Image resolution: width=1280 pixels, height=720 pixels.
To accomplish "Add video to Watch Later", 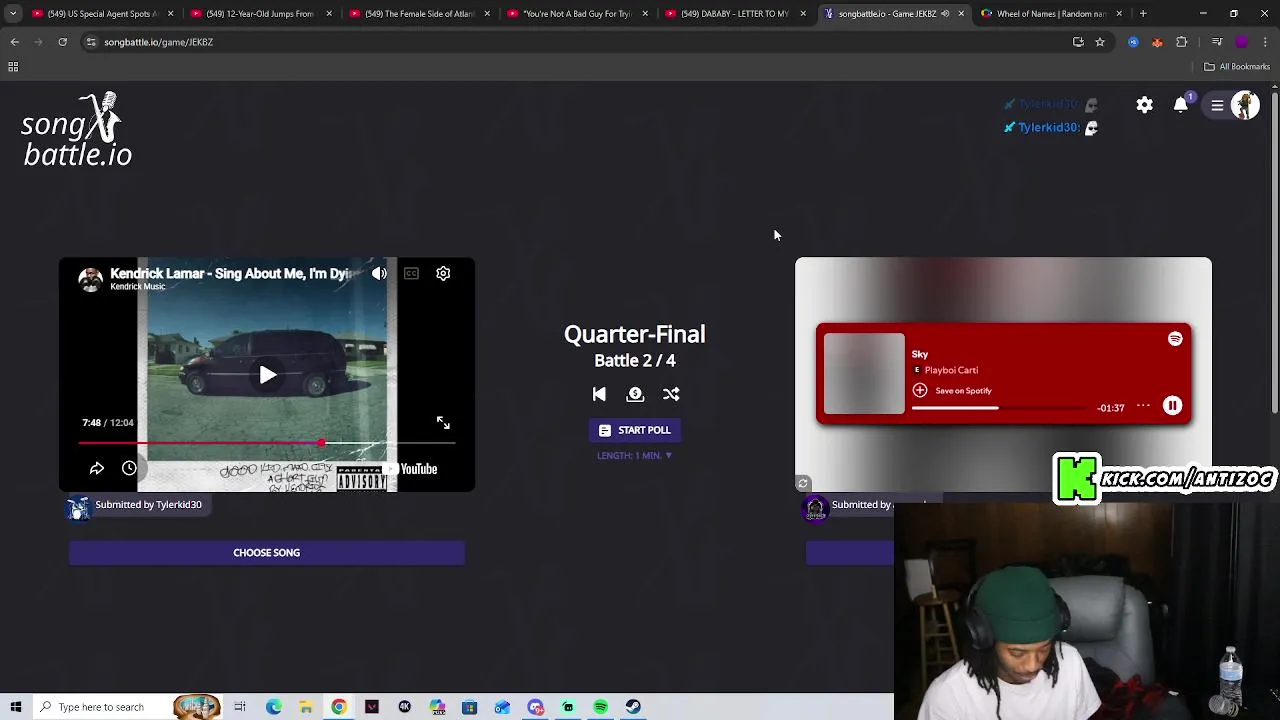I will coord(129,468).
